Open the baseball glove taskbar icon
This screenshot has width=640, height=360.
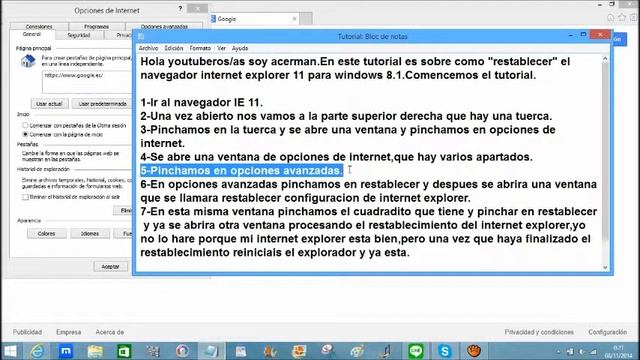pyautogui.click(x=473, y=351)
